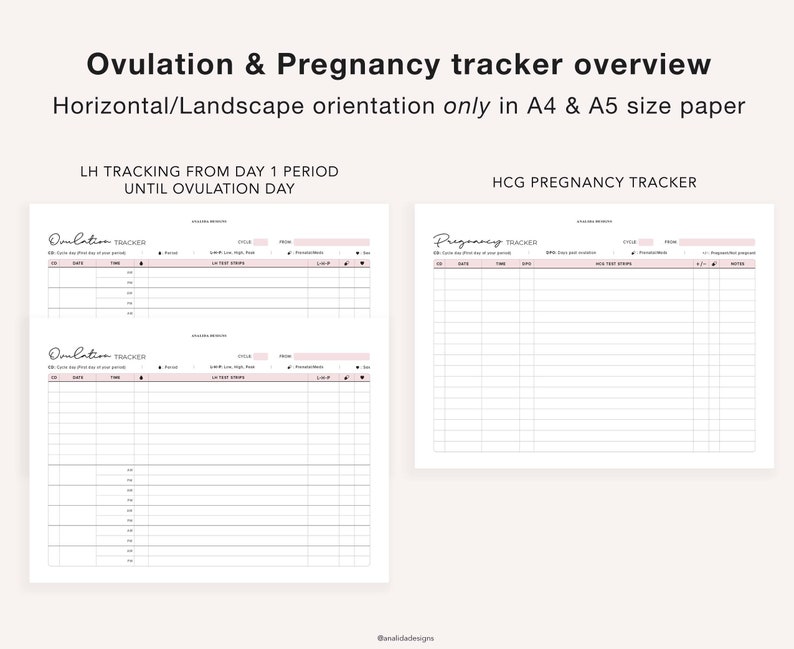
Task: Click the Pregnancy script title
Action: pos(468,240)
